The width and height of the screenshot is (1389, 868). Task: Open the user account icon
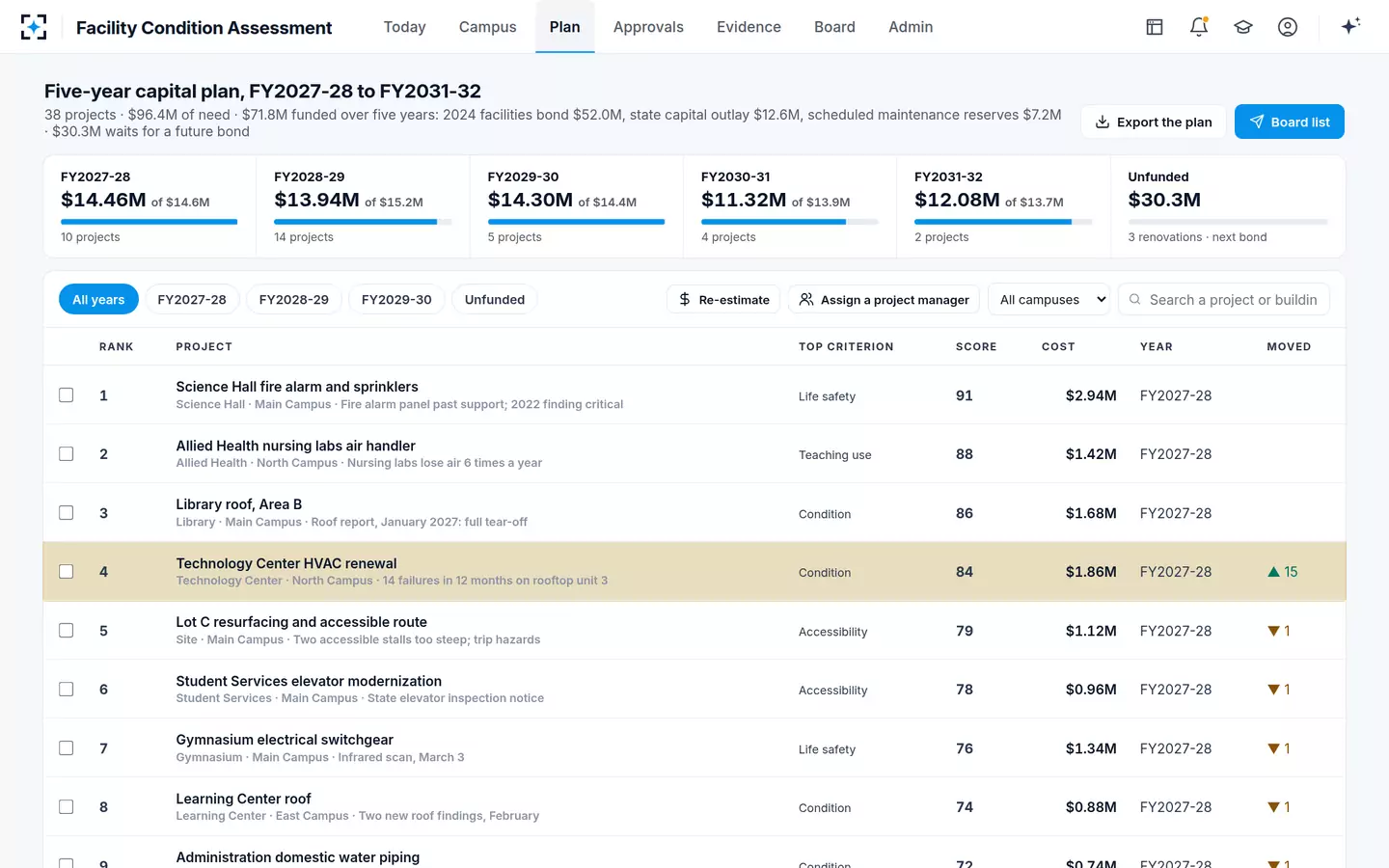pyautogui.click(x=1288, y=27)
